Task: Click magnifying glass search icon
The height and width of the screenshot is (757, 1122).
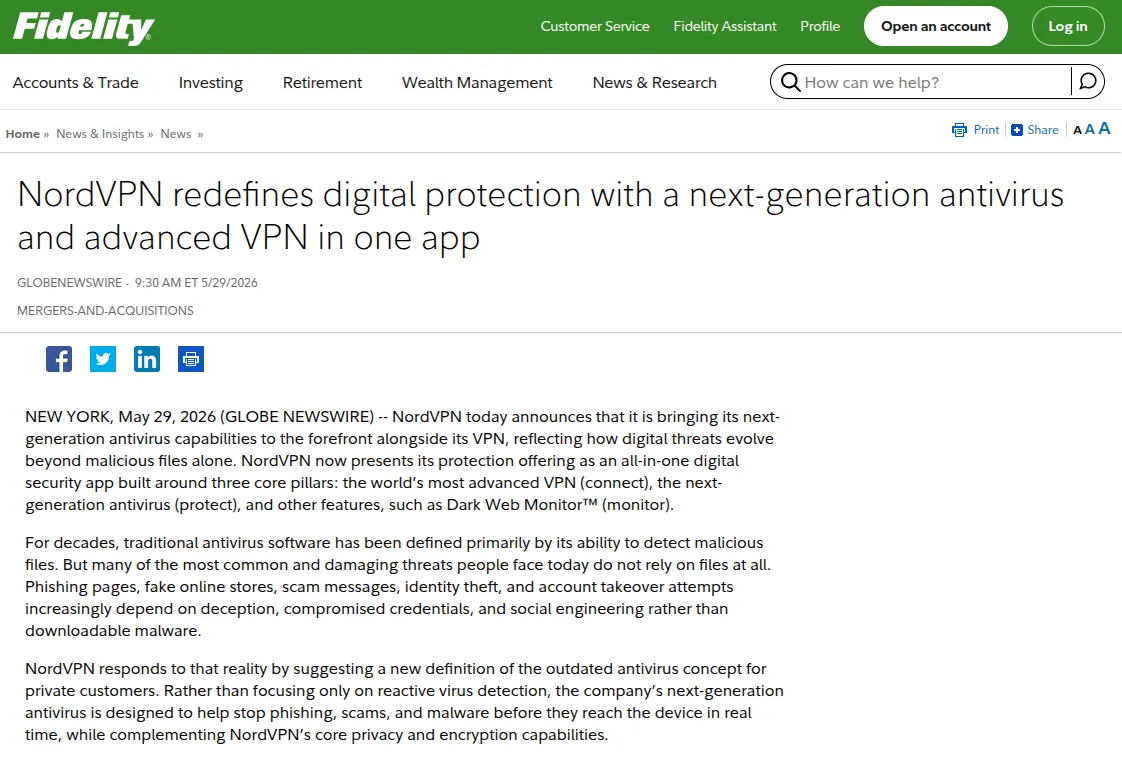Action: [x=791, y=82]
